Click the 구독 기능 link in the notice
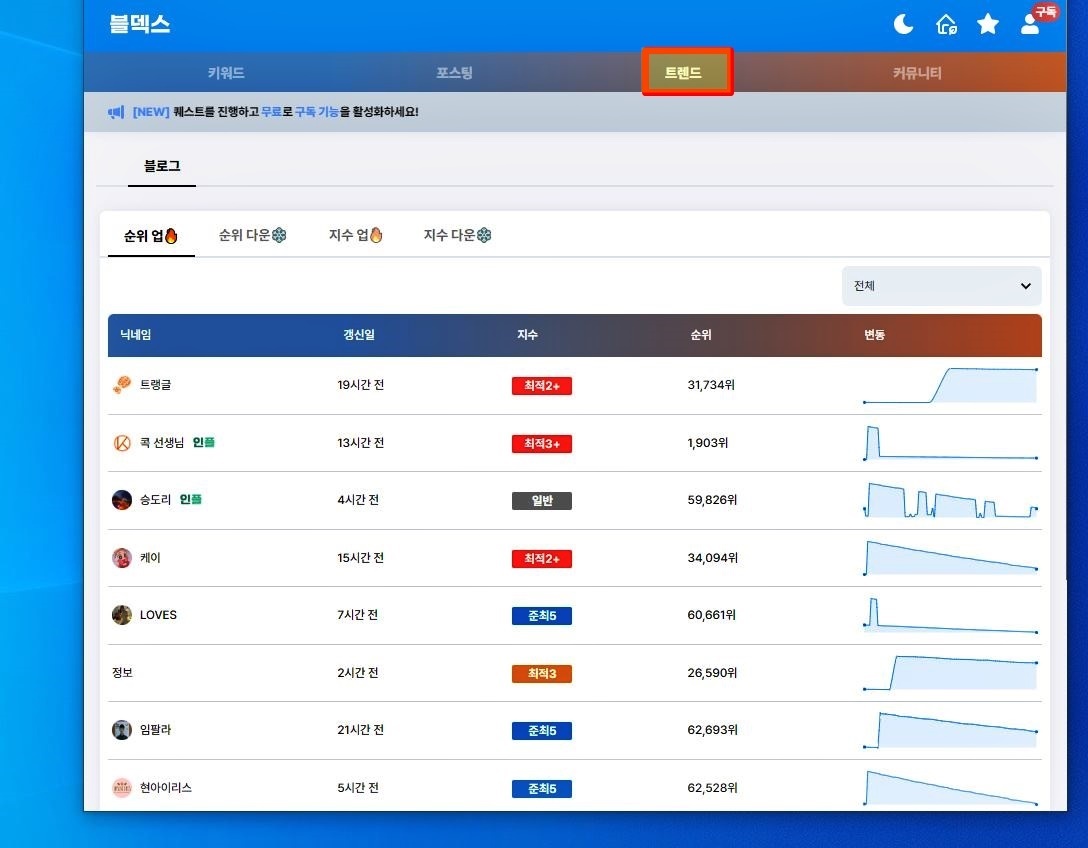Viewport: 1088px width, 848px height. click(317, 112)
